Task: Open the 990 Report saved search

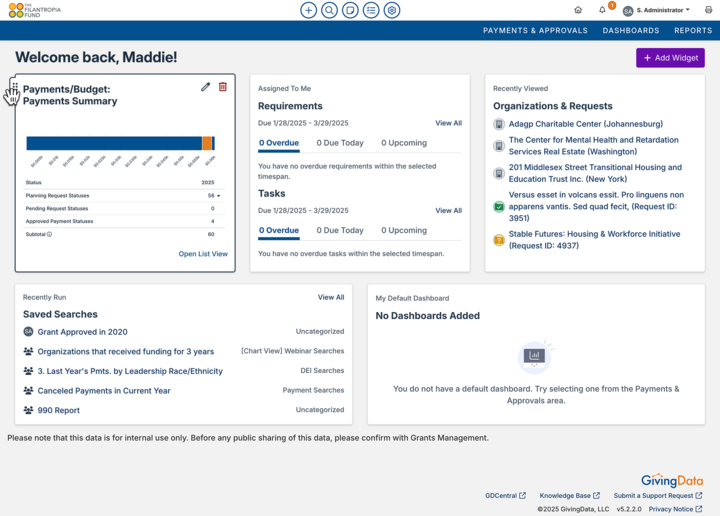Action: point(58,410)
